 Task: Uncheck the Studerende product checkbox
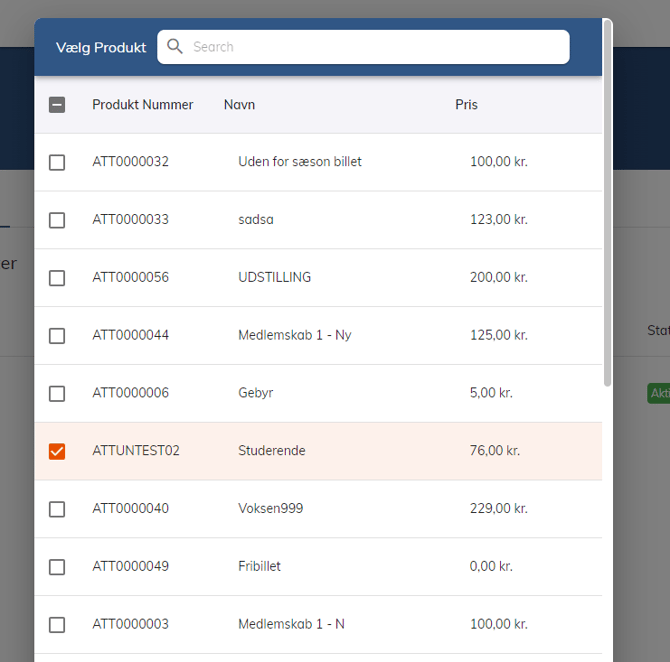click(x=57, y=451)
